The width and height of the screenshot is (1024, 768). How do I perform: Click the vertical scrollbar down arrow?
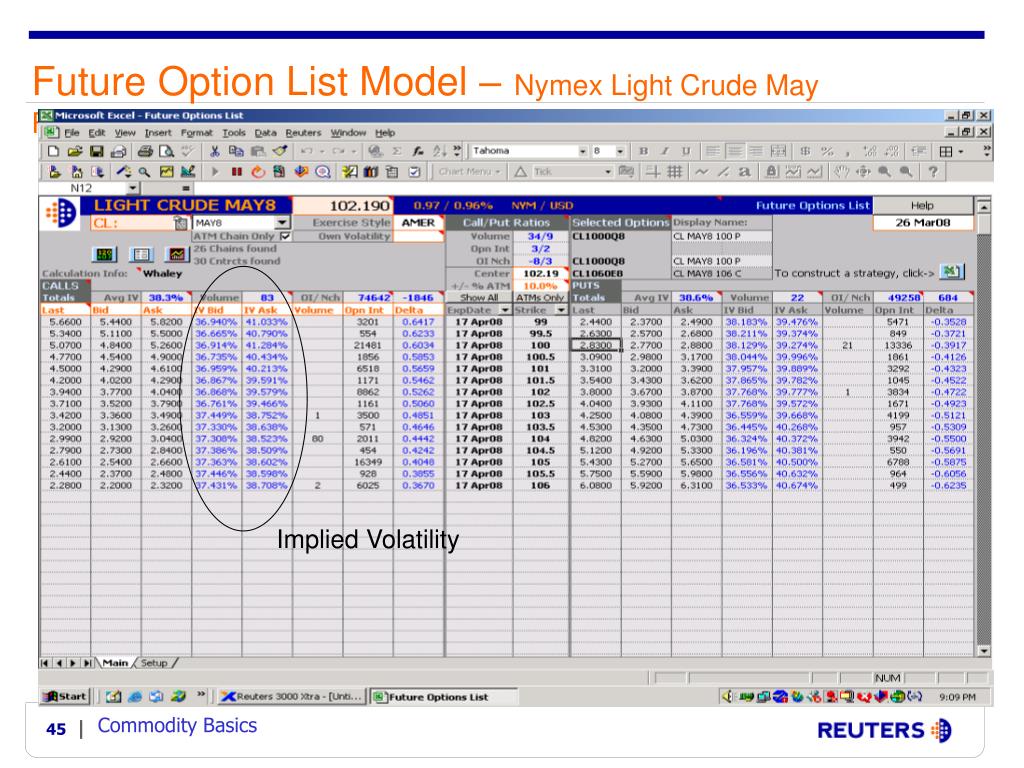click(984, 651)
